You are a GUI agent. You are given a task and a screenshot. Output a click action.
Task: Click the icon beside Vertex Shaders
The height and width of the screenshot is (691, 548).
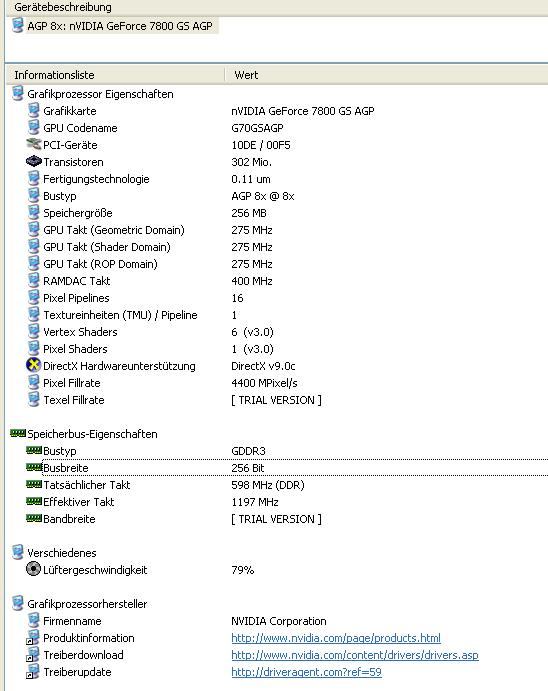tap(33, 331)
